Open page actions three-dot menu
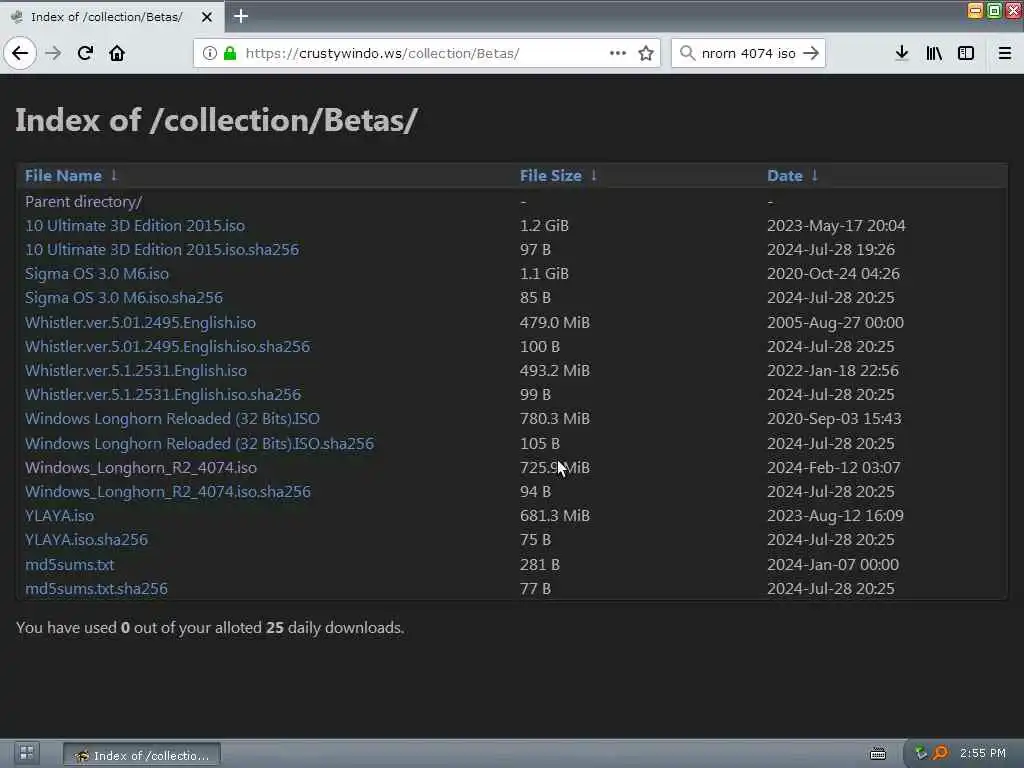This screenshot has width=1024, height=768. click(x=618, y=53)
